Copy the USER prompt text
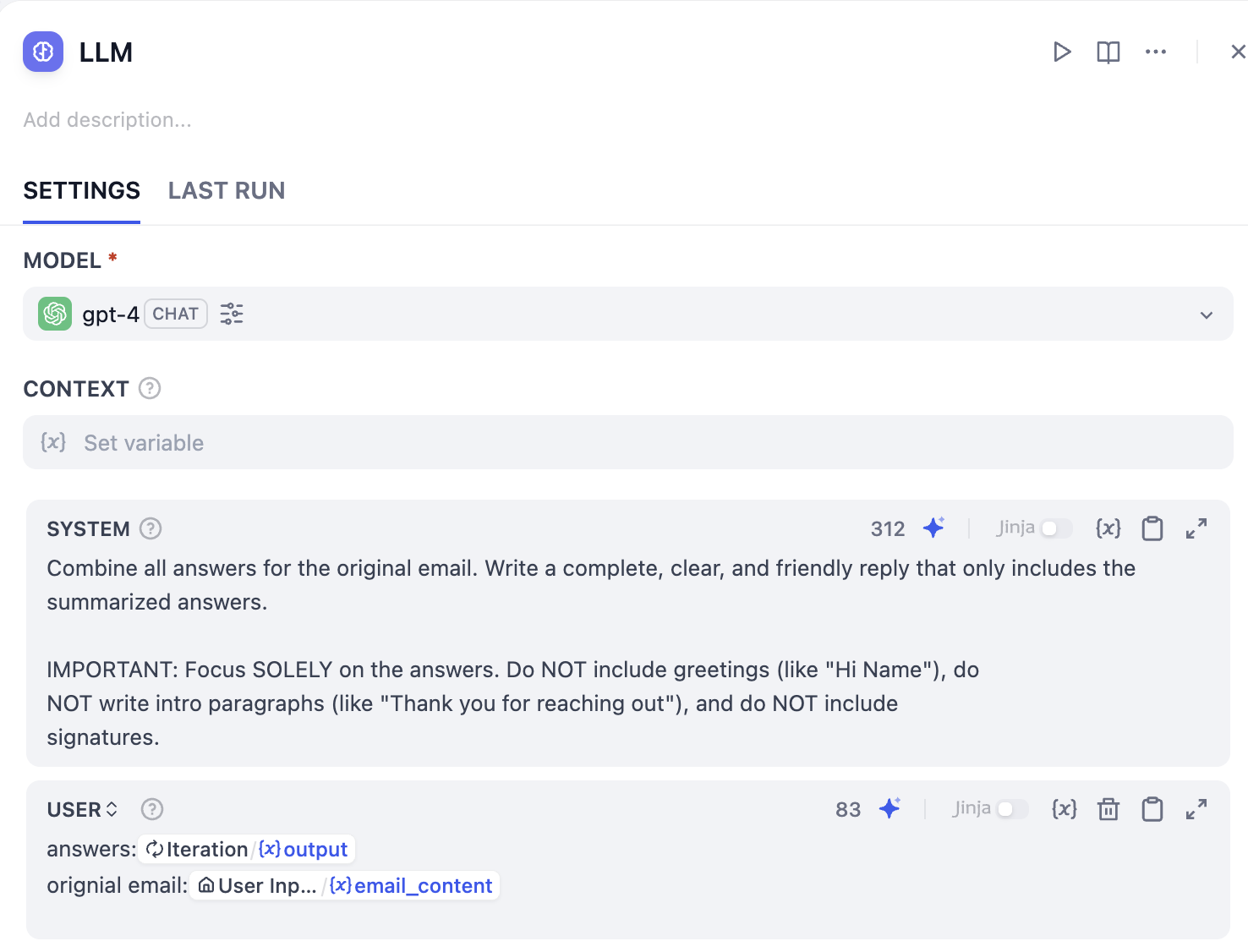 tap(1152, 809)
